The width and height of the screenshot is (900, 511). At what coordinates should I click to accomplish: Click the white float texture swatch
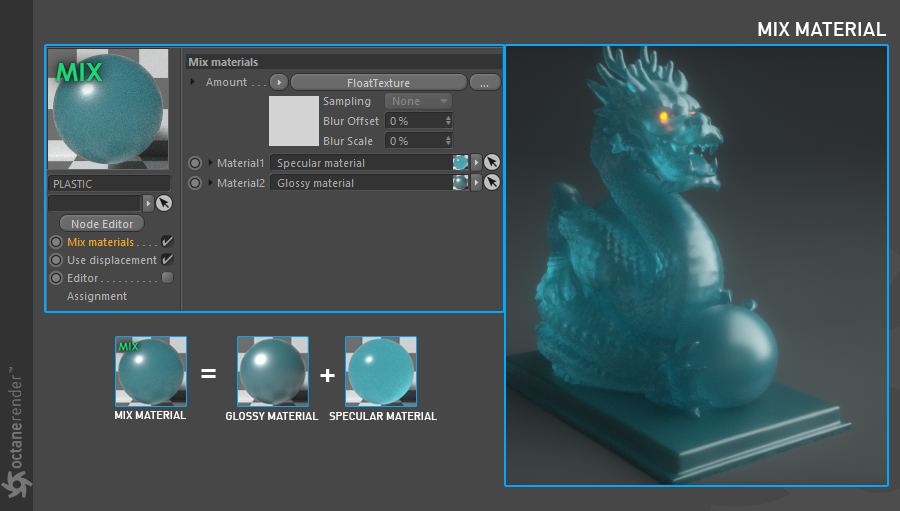294,121
